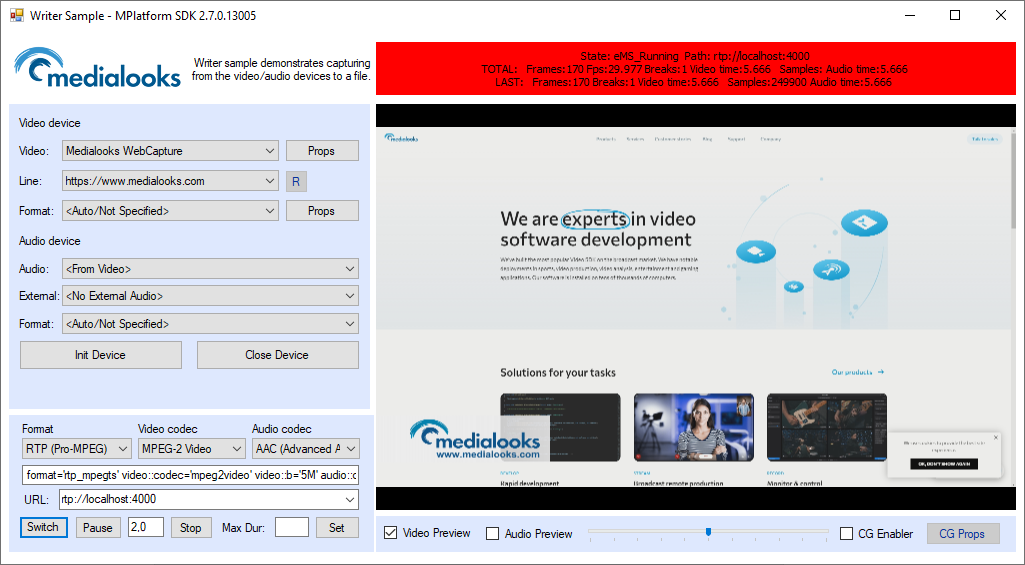
Task: Open the Video device dropdown (Medialooks WebCapture)
Action: [x=171, y=150]
